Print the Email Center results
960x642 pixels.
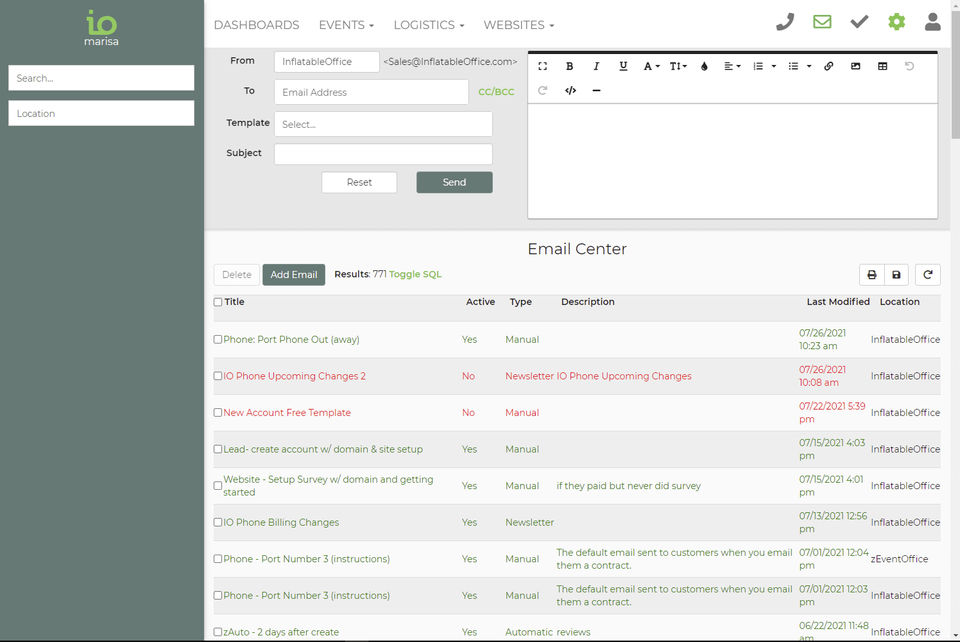[872, 275]
